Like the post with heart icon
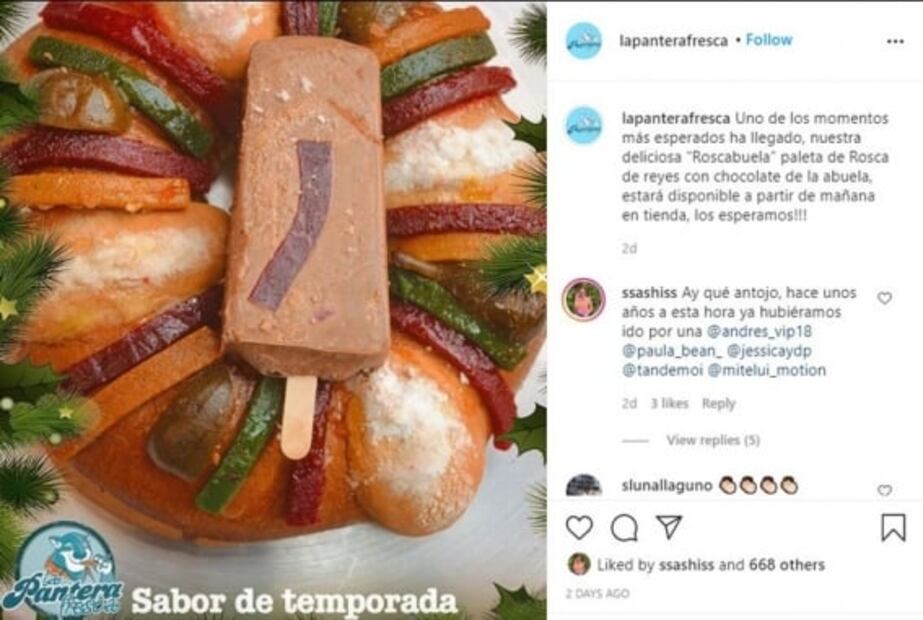923x620 pixels. (579, 527)
